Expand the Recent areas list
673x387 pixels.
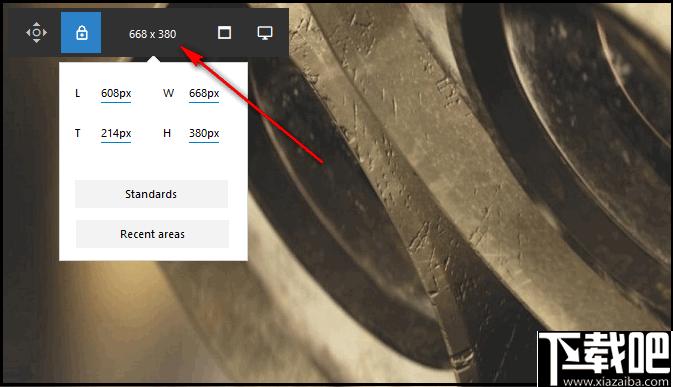[152, 234]
